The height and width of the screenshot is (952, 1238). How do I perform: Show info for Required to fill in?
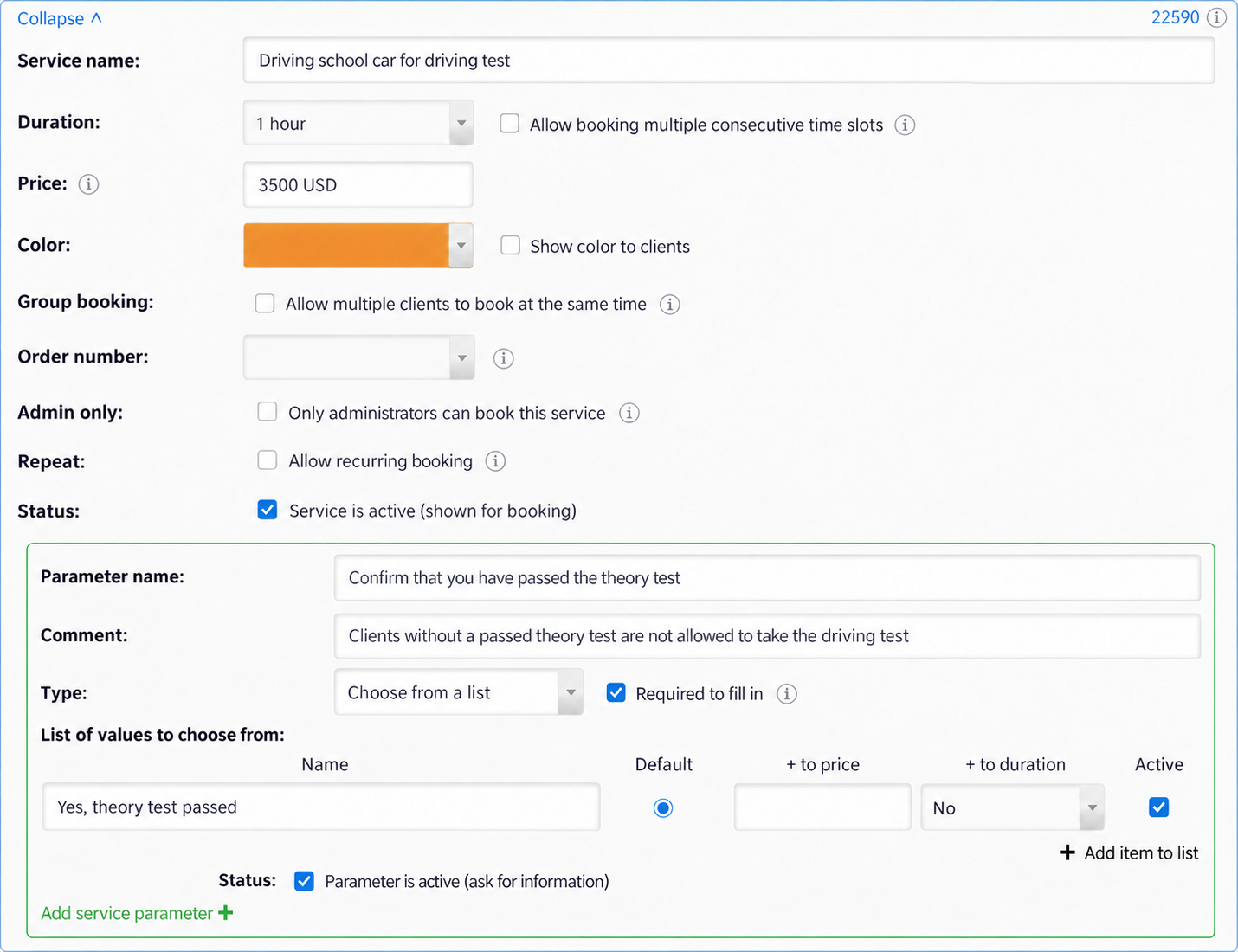pos(786,694)
